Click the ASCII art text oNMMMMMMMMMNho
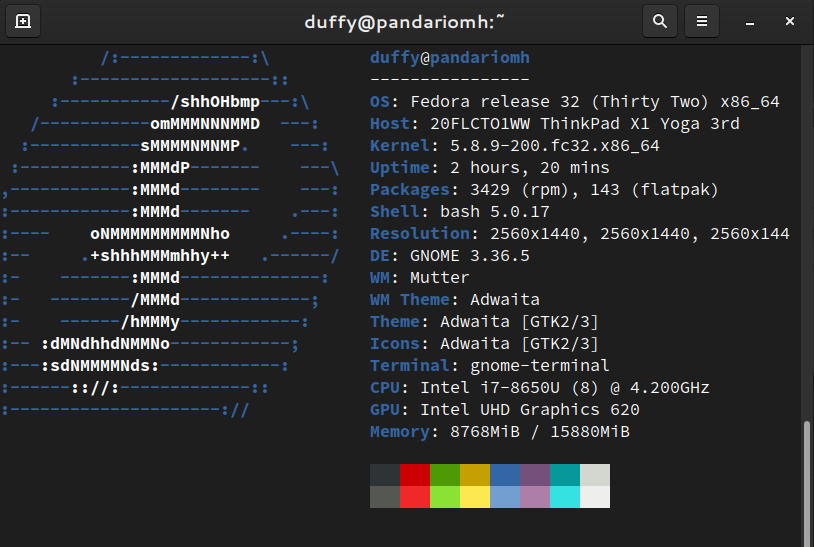This screenshot has height=547, width=814. pos(160,234)
